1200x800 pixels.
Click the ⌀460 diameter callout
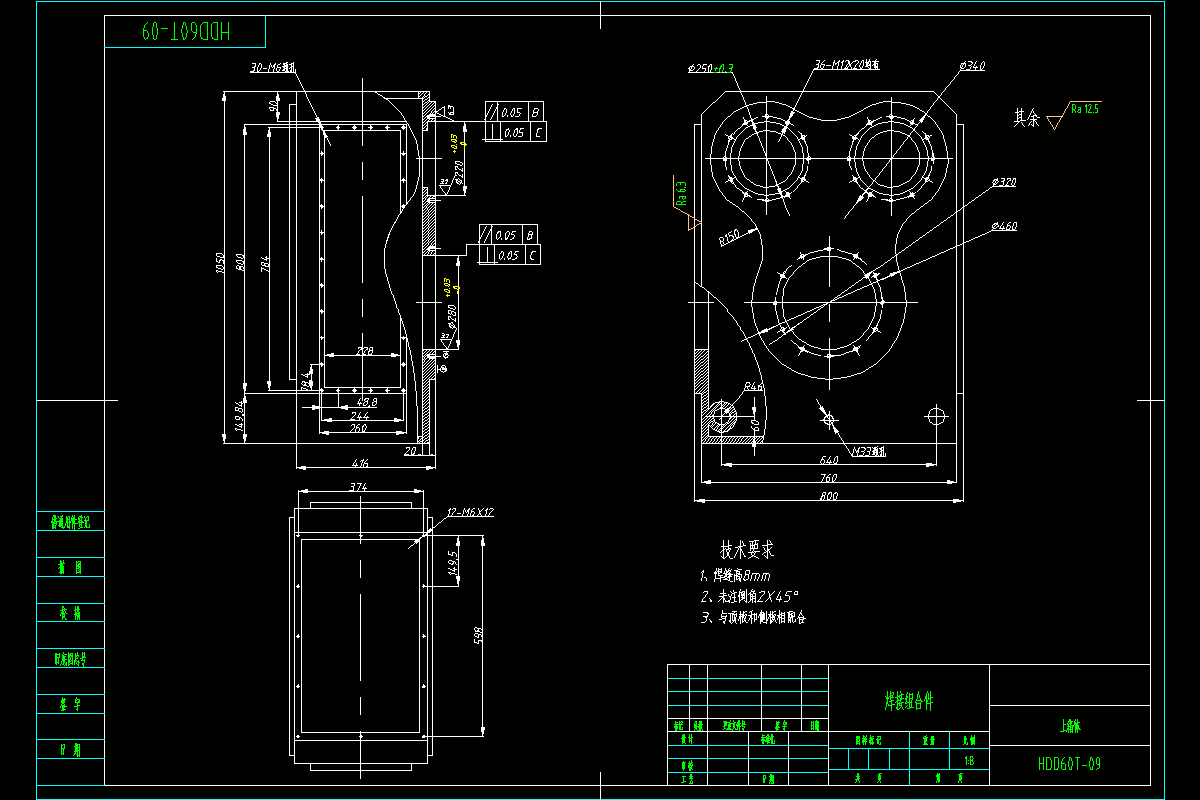1004,227
